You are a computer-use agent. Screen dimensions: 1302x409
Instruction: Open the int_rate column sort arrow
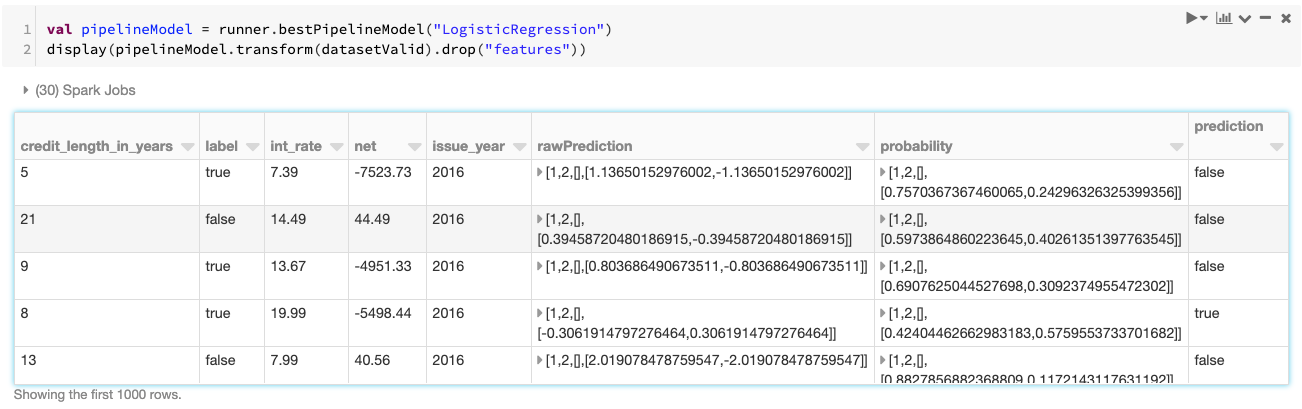click(336, 147)
